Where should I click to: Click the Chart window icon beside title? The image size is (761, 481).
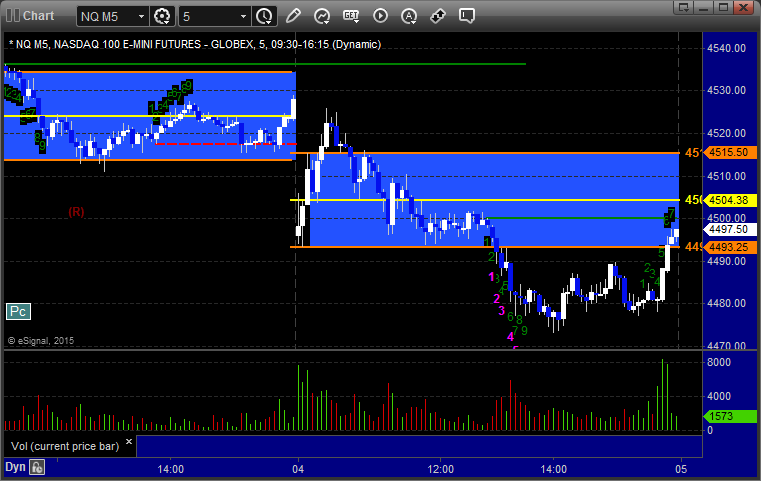pyautogui.click(x=13, y=16)
